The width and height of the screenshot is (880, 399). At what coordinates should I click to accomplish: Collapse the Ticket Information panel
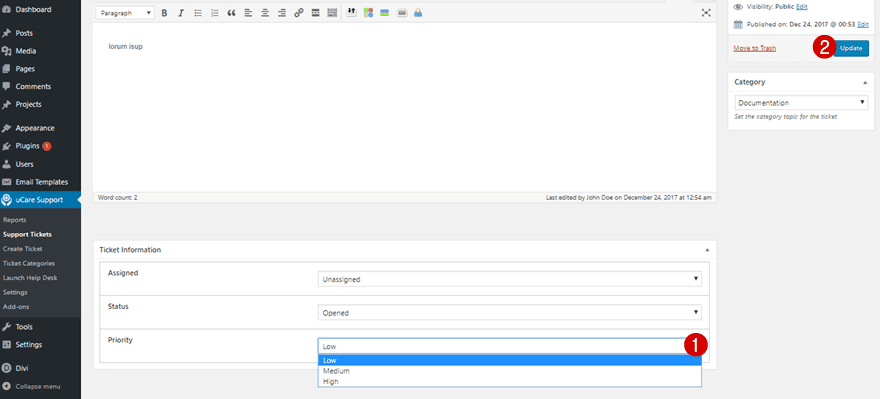click(x=707, y=250)
